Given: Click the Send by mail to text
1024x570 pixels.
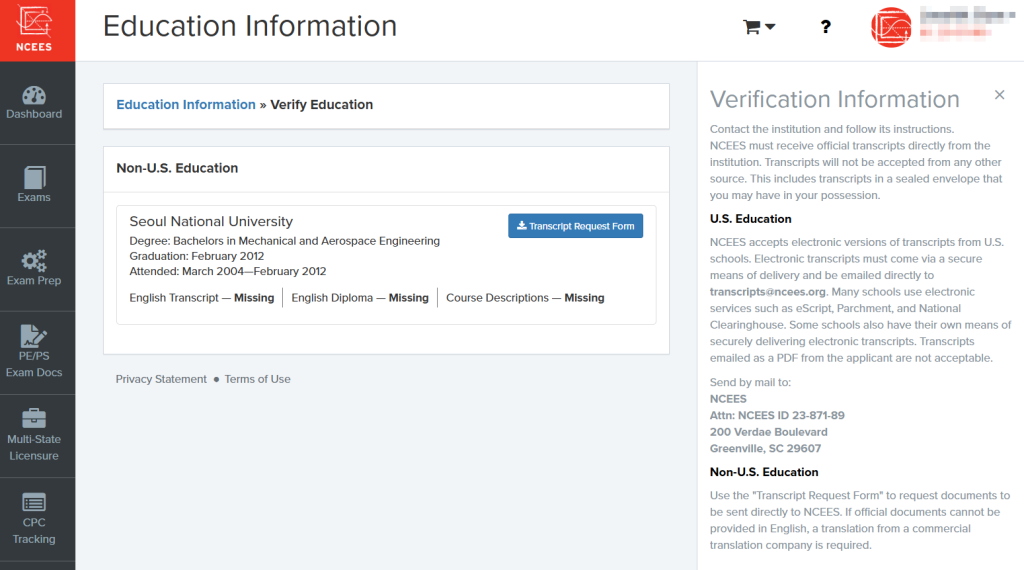Looking at the screenshot, I should [750, 382].
